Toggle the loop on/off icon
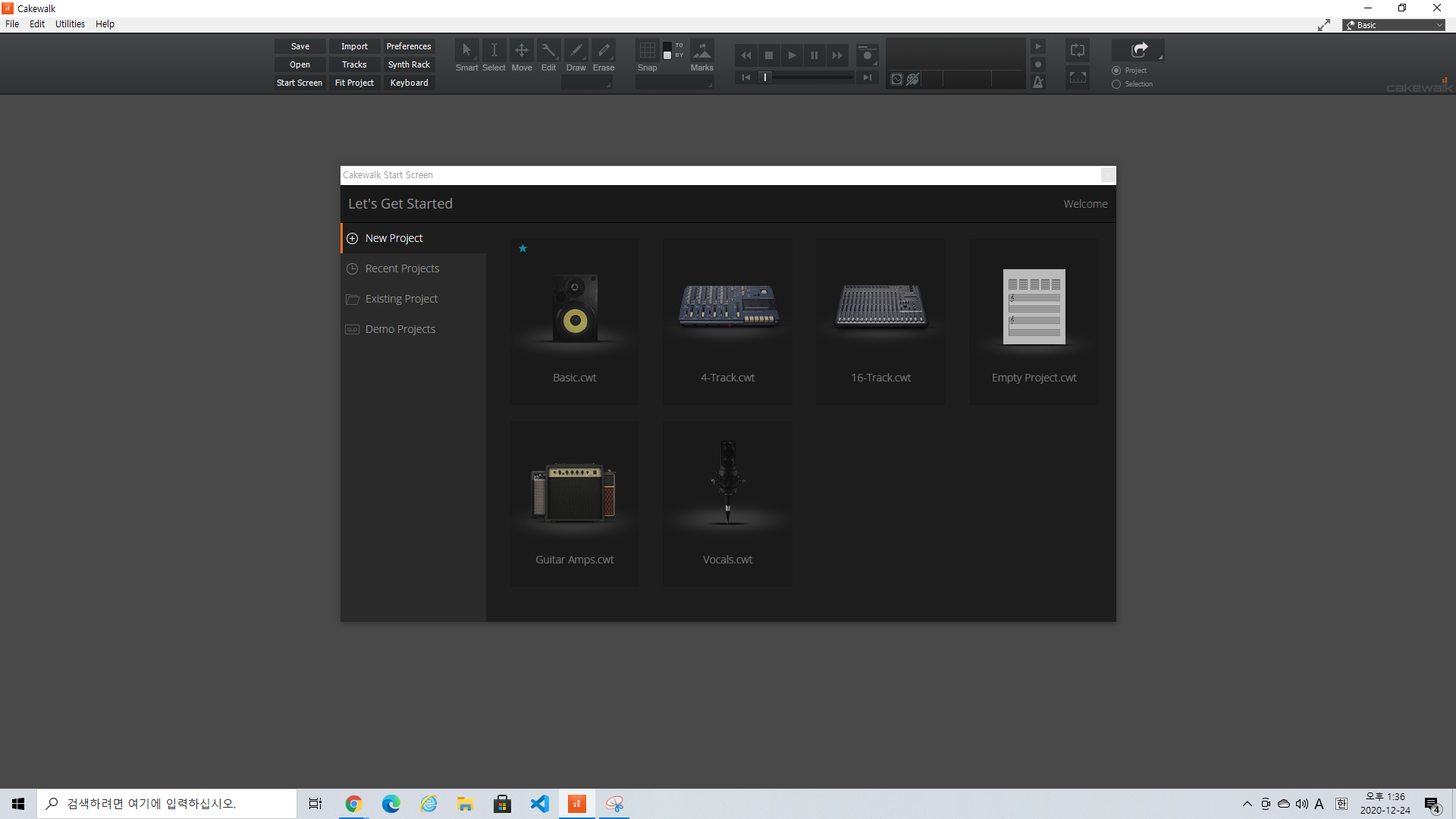Viewport: 1456px width, 819px height. click(1077, 51)
